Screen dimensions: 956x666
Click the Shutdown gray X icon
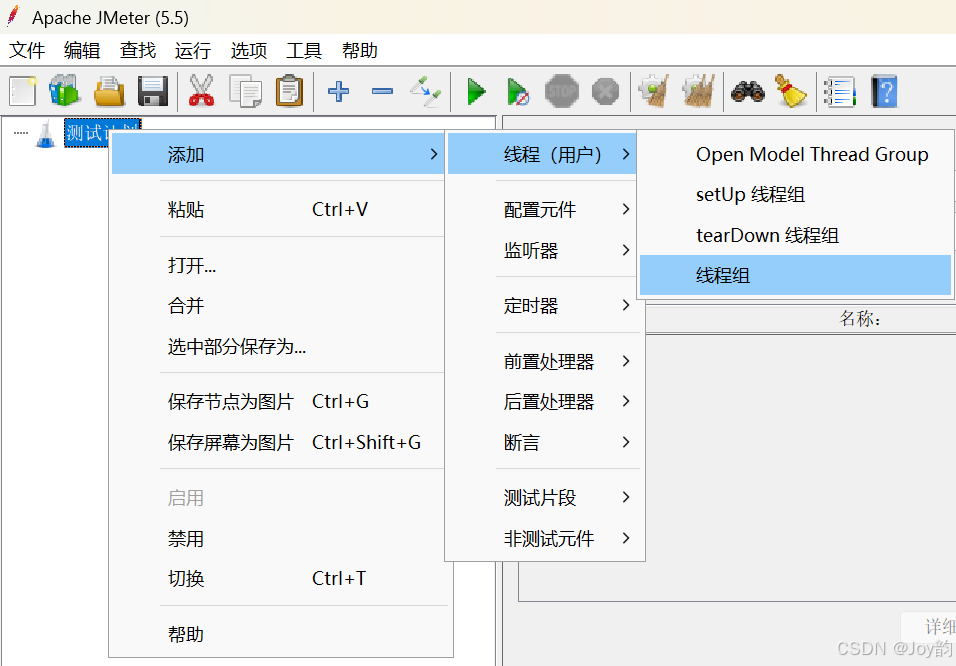point(605,92)
